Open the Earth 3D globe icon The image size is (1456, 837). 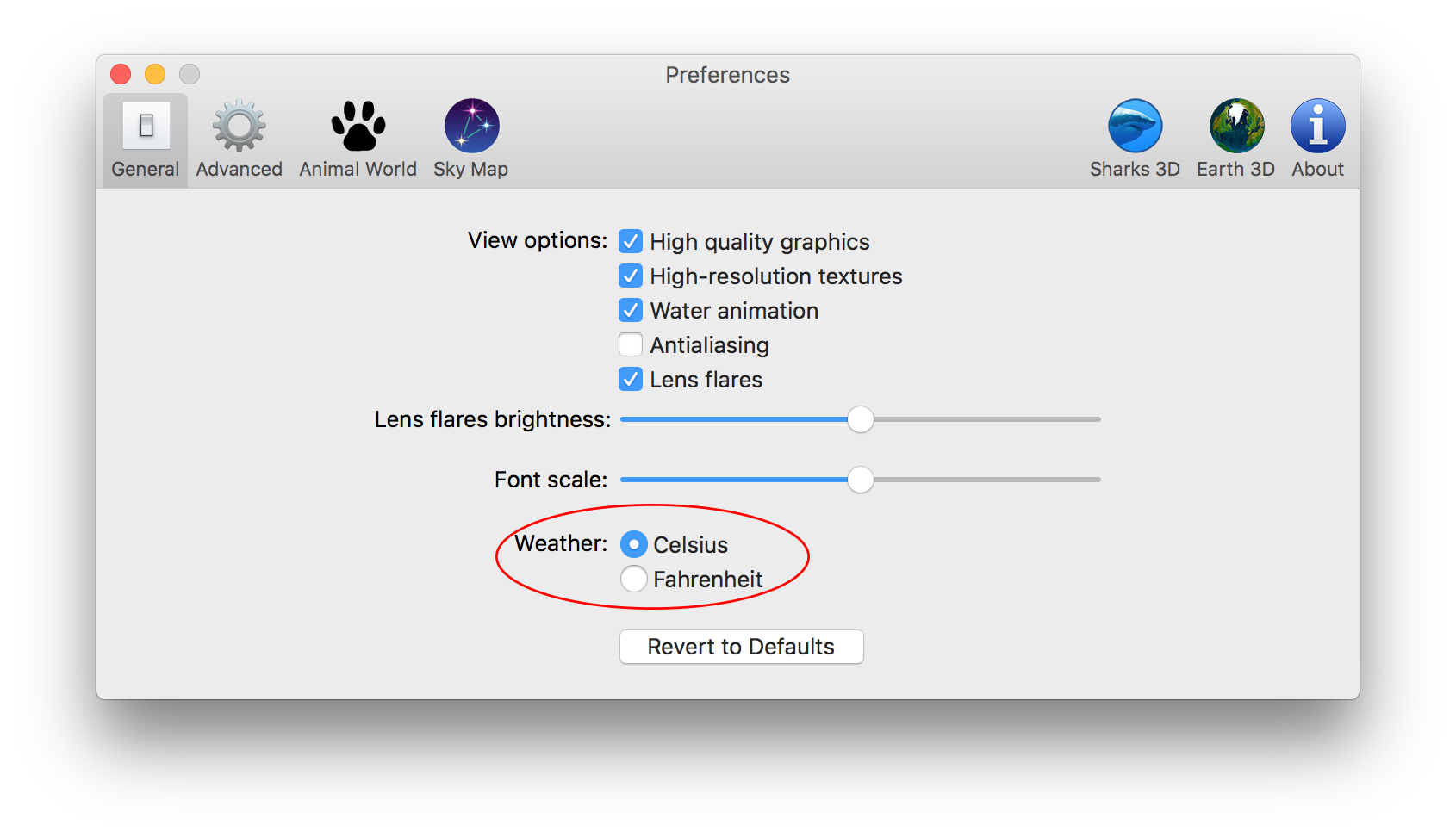click(1235, 139)
